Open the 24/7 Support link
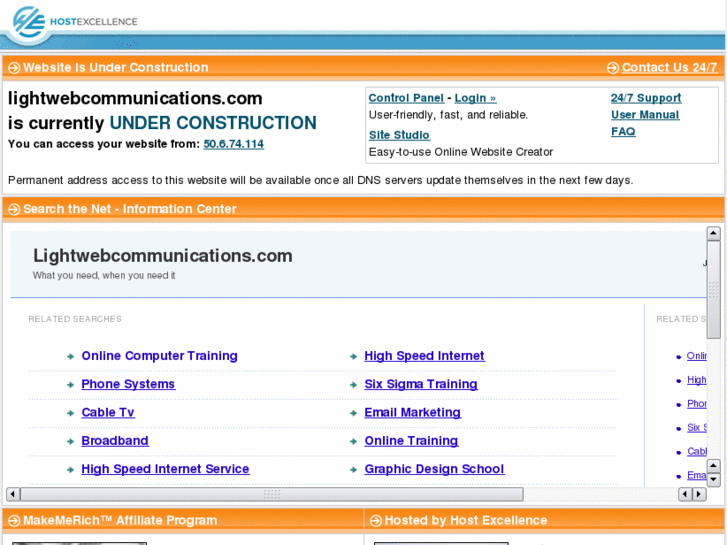Screen dimensions: 727x545 (646, 98)
